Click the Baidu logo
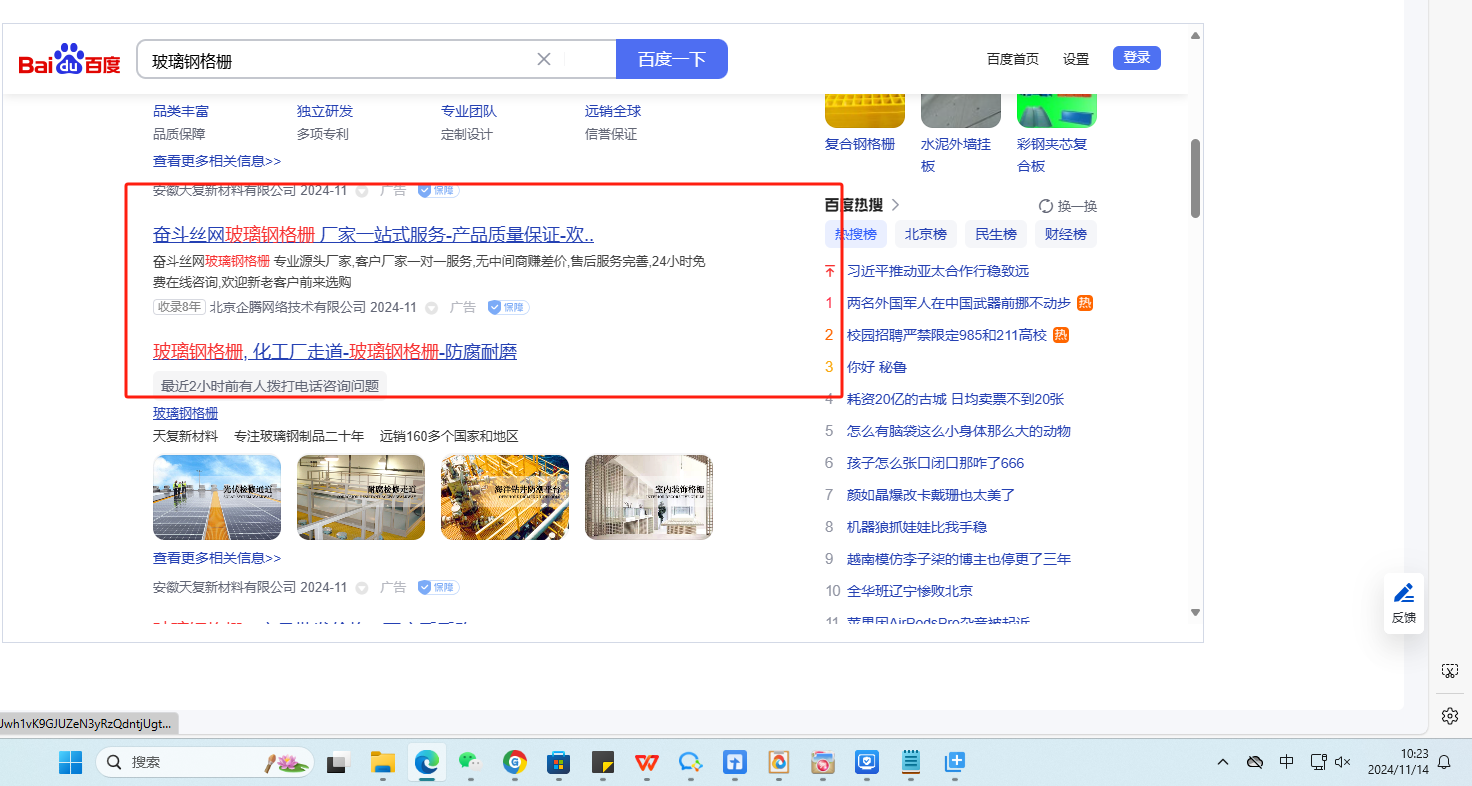This screenshot has width=1472, height=786. click(69, 60)
